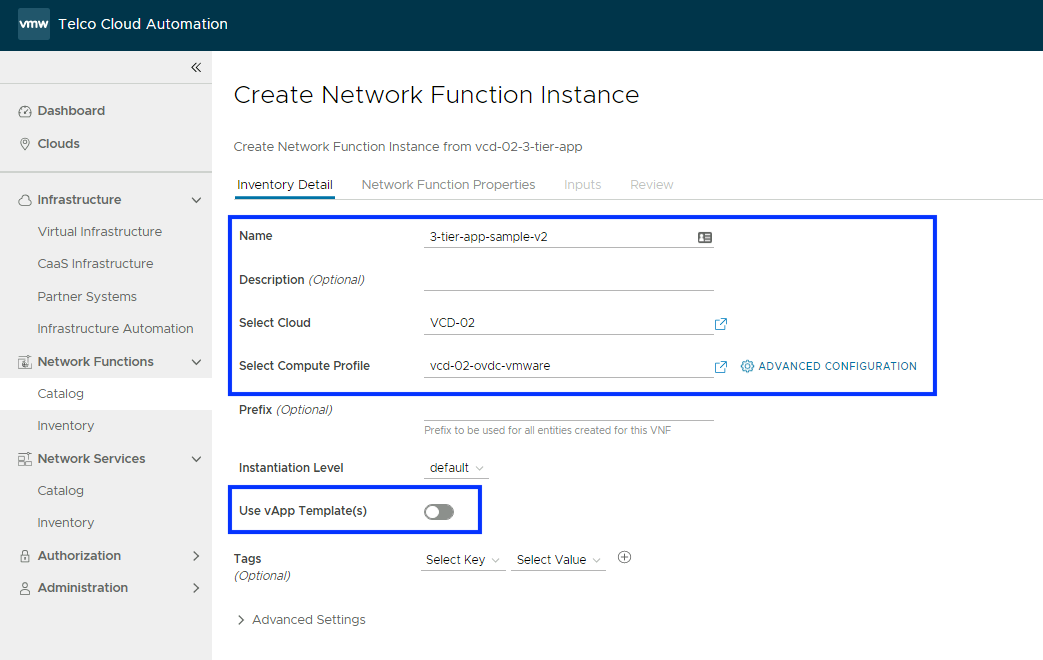Enable the Use vApp Template(s) toggle

pyautogui.click(x=439, y=512)
